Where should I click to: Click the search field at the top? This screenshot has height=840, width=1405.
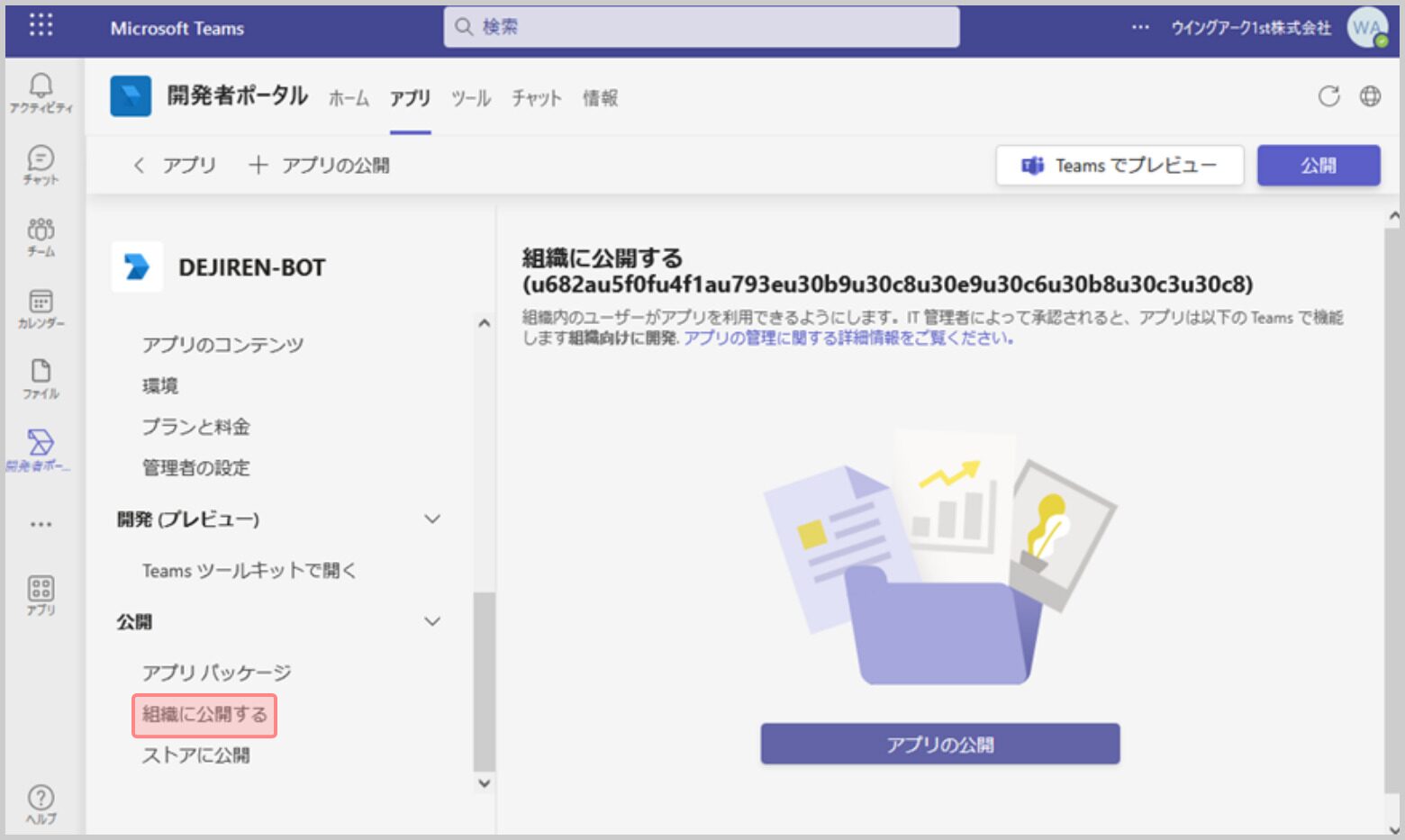coord(701,27)
